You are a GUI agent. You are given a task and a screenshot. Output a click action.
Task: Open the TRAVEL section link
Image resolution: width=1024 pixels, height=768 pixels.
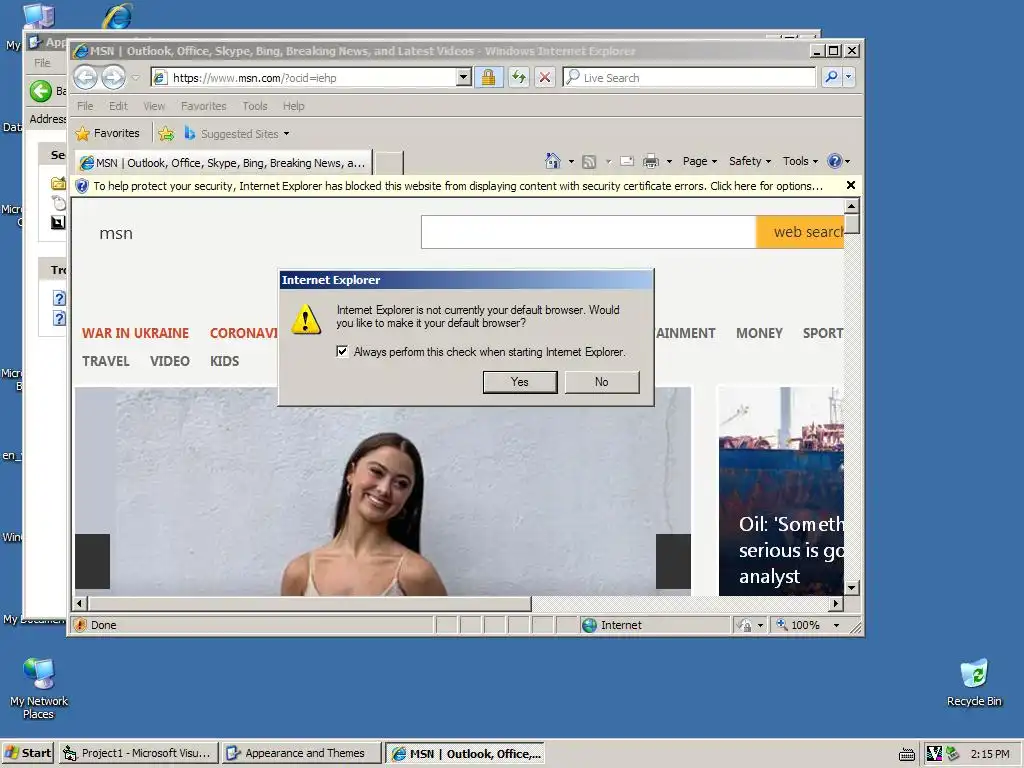click(x=106, y=361)
